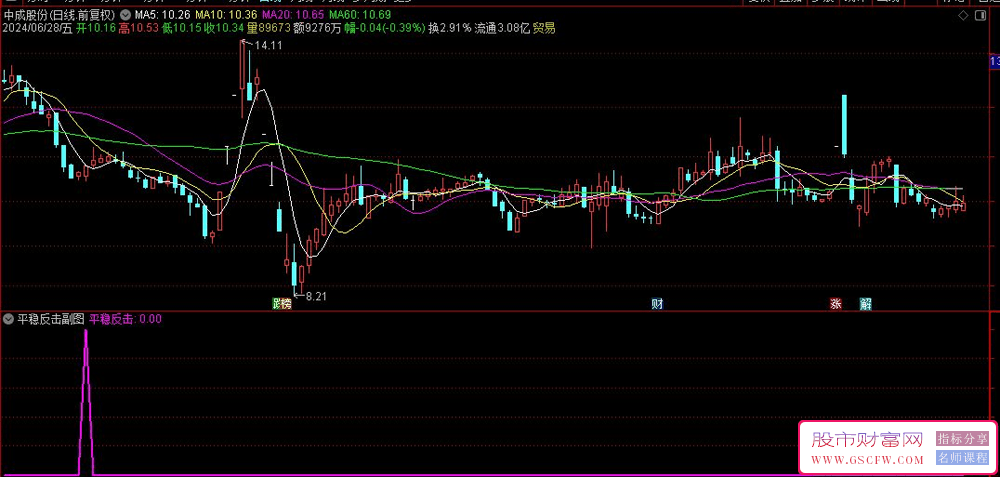Click the 14.11 high price label
This screenshot has width=1000, height=477.
pyautogui.click(x=268, y=45)
